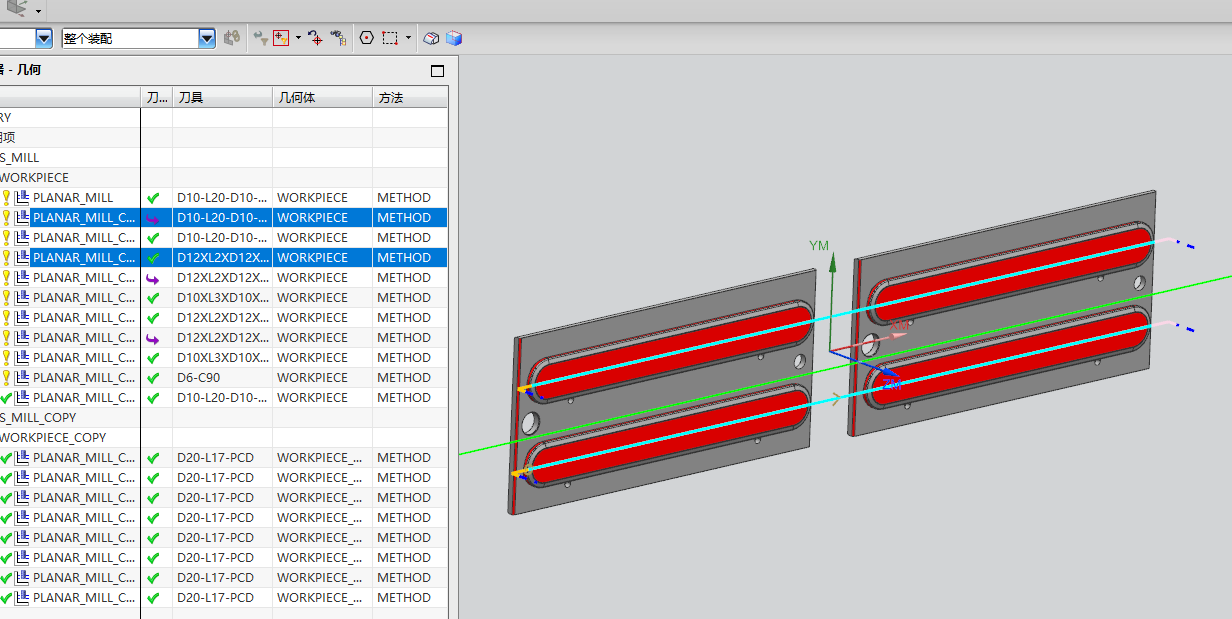Open the view orientation dropdown arrow
This screenshot has width=1232, height=619.
point(39,11)
